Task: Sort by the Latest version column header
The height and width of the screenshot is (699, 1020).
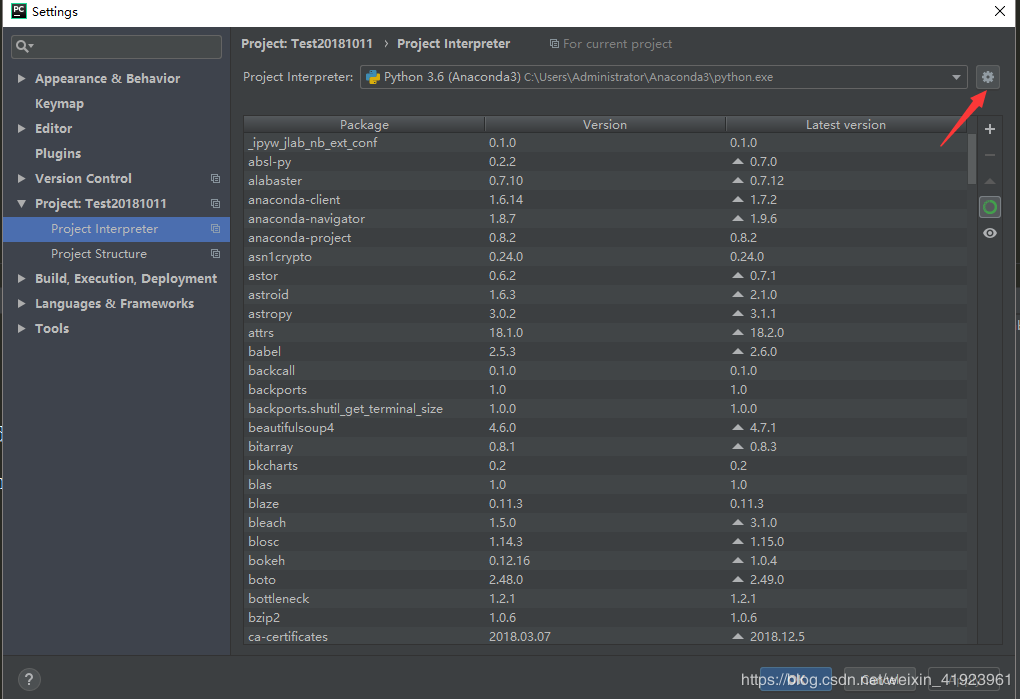Action: [846, 125]
